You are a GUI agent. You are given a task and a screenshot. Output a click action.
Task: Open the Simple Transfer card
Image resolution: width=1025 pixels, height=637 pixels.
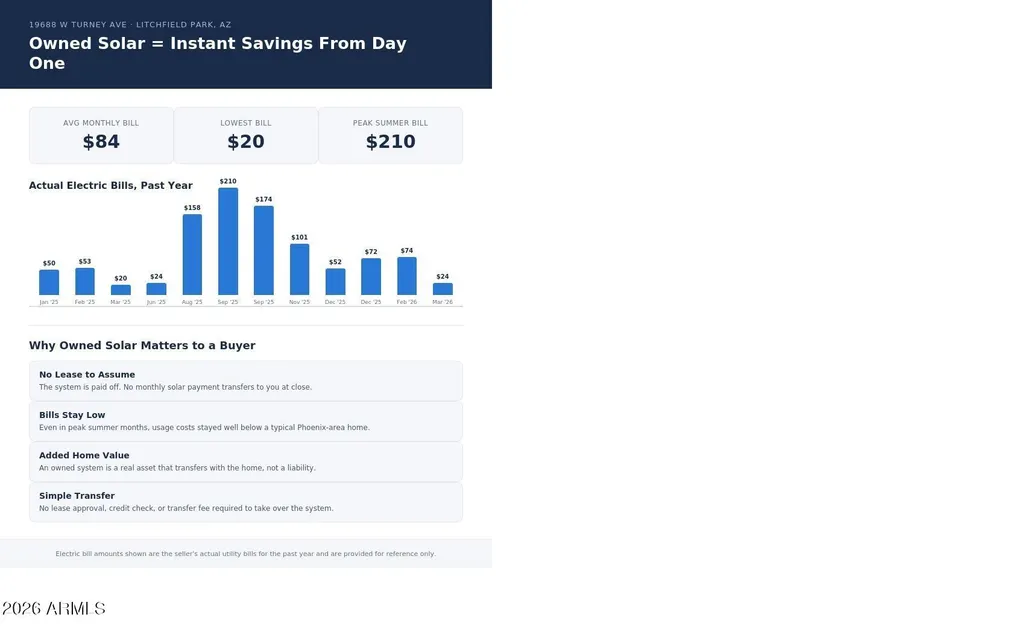246,502
